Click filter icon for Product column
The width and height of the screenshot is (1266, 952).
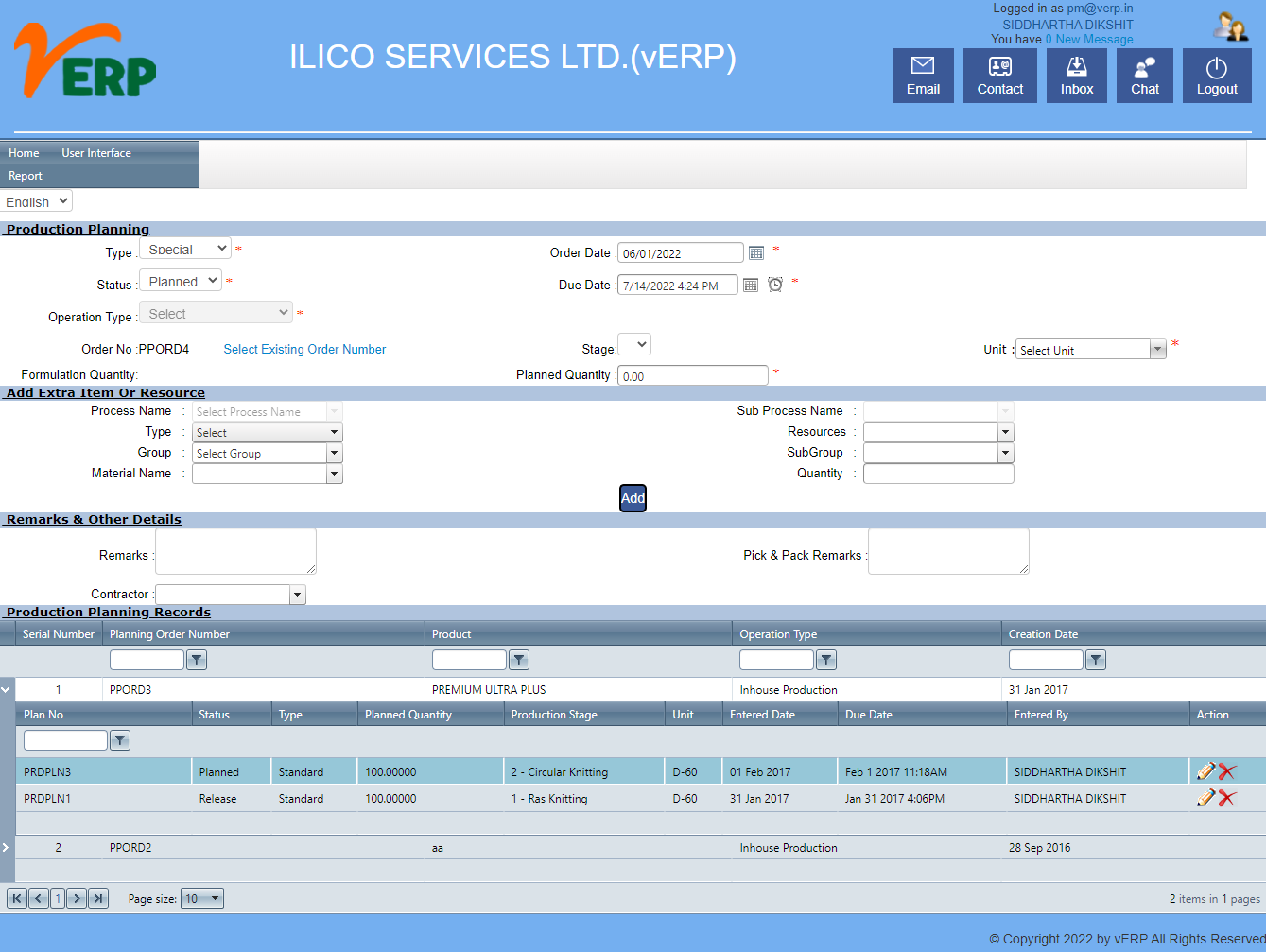[x=519, y=660]
